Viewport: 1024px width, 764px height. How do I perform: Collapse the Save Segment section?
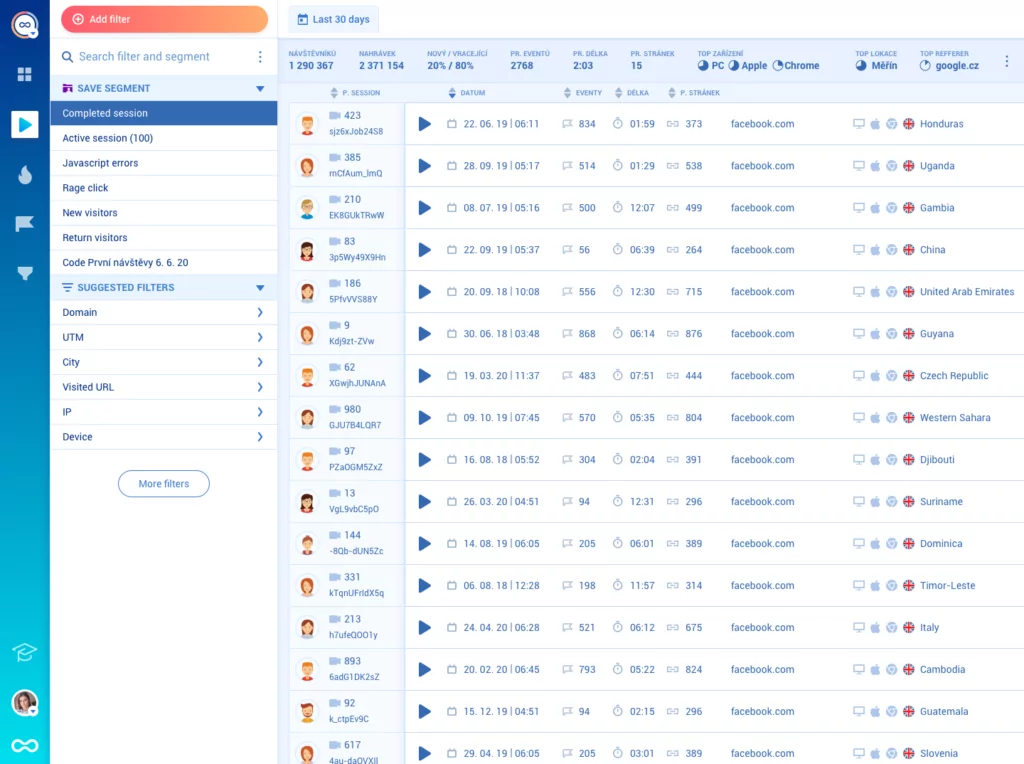(x=260, y=89)
